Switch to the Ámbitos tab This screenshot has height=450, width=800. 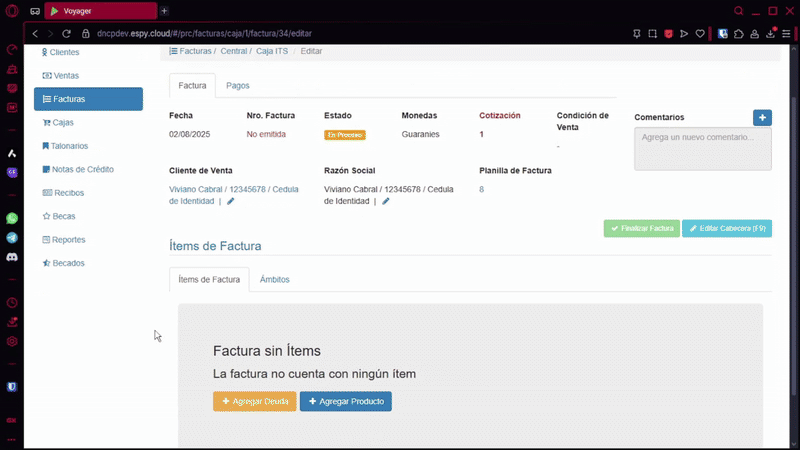coord(275,280)
